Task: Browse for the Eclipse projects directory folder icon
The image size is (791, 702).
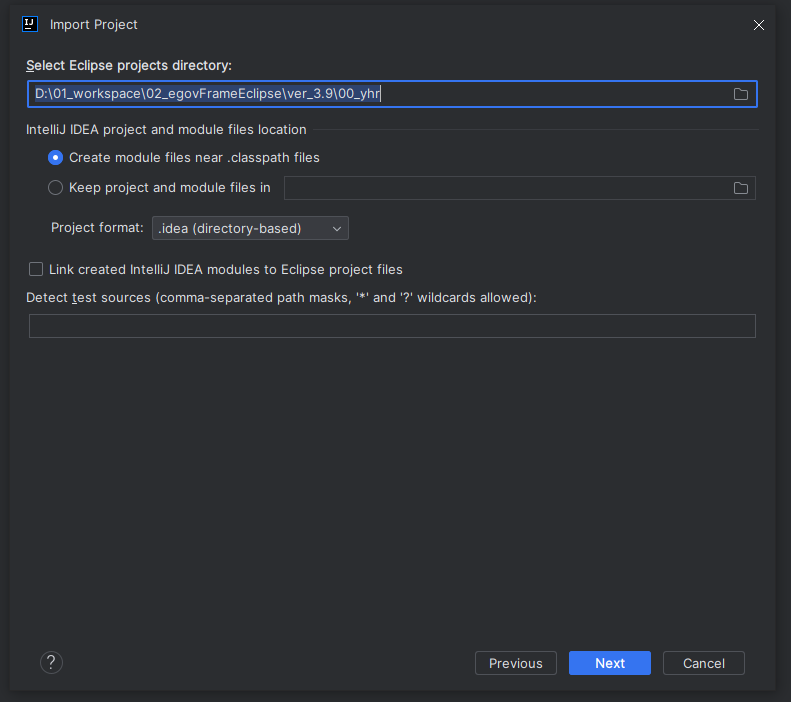Action: (741, 94)
